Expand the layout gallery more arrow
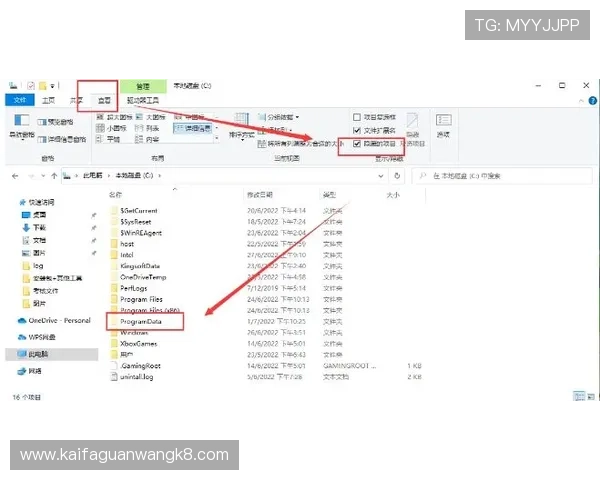This screenshot has width=600, height=480. pos(217,139)
